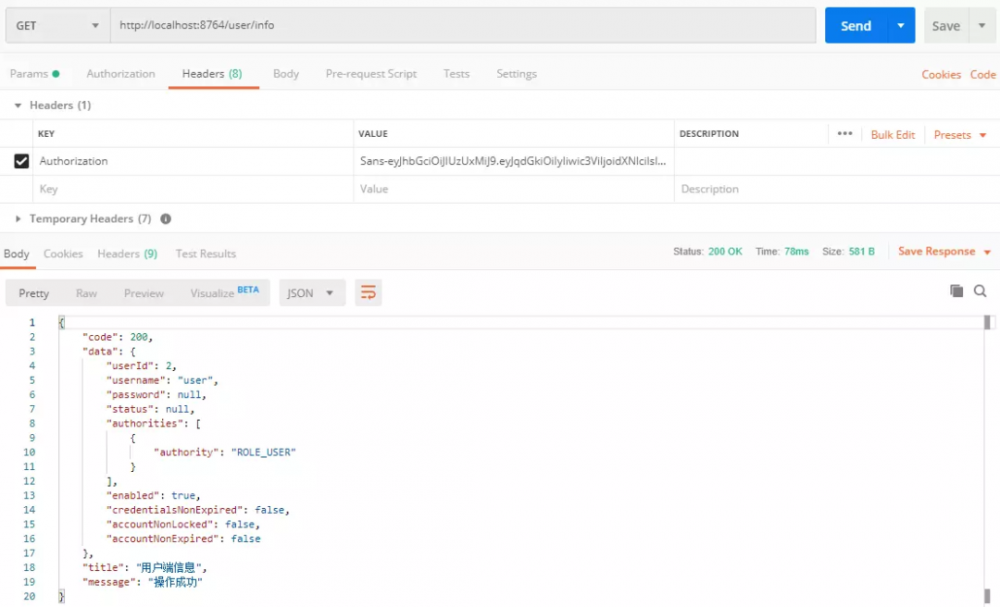Expand the Temporary Headers (7) section
The width and height of the screenshot is (1000, 607).
coord(18,218)
